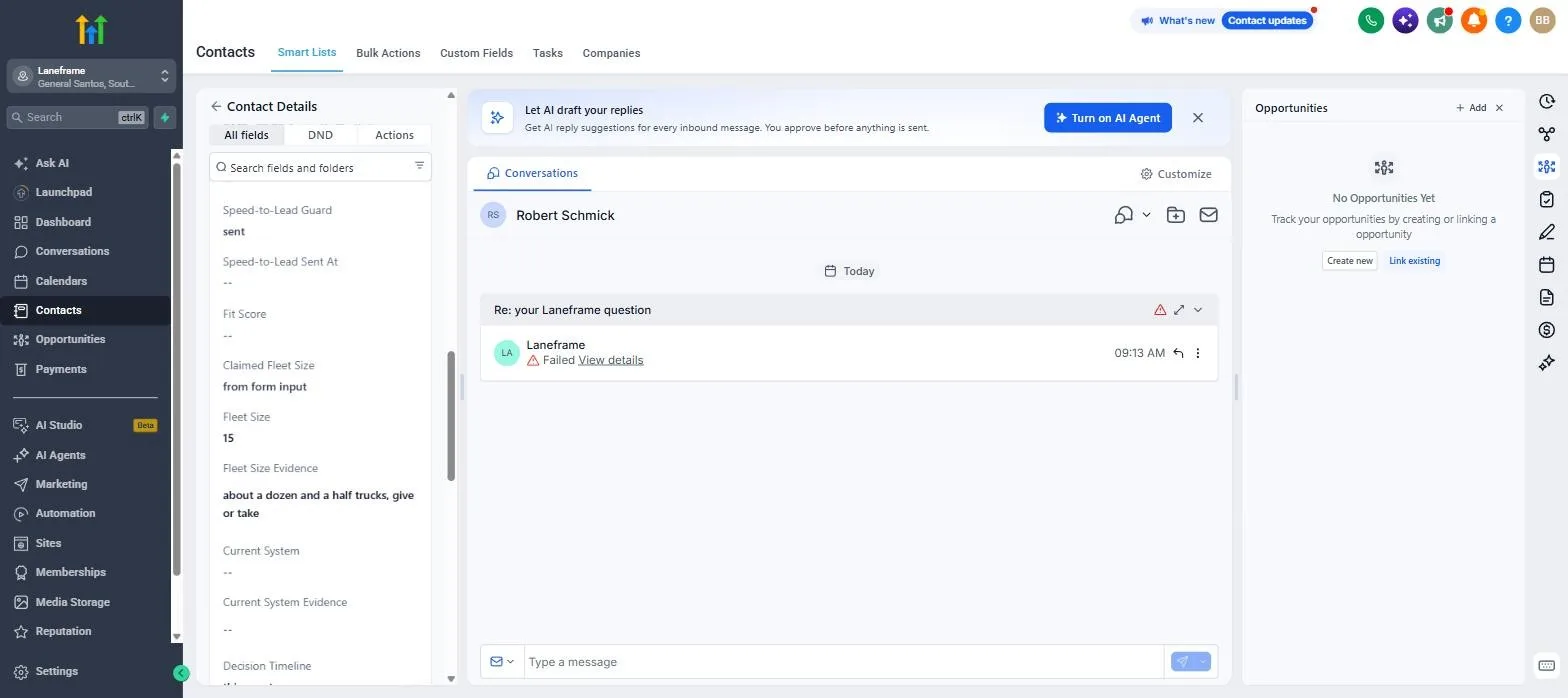Open the three-dot menu on Laneframe message
The width and height of the screenshot is (1568, 698).
coord(1198,353)
